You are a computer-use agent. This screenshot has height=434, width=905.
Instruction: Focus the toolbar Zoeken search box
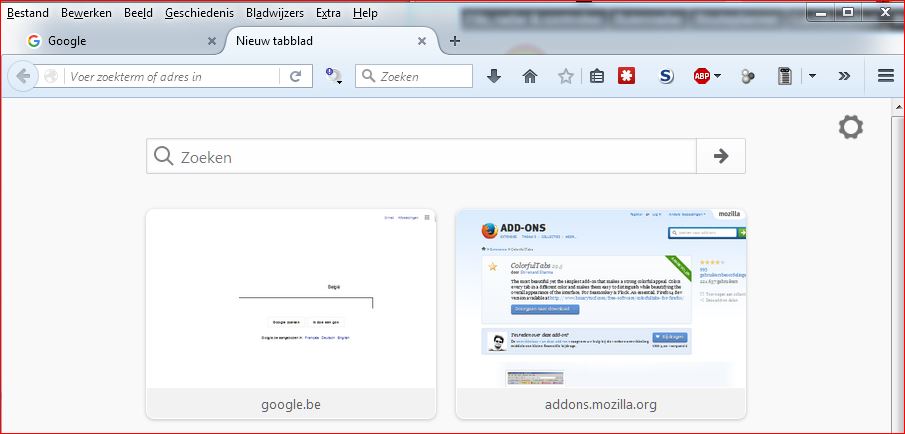point(414,76)
